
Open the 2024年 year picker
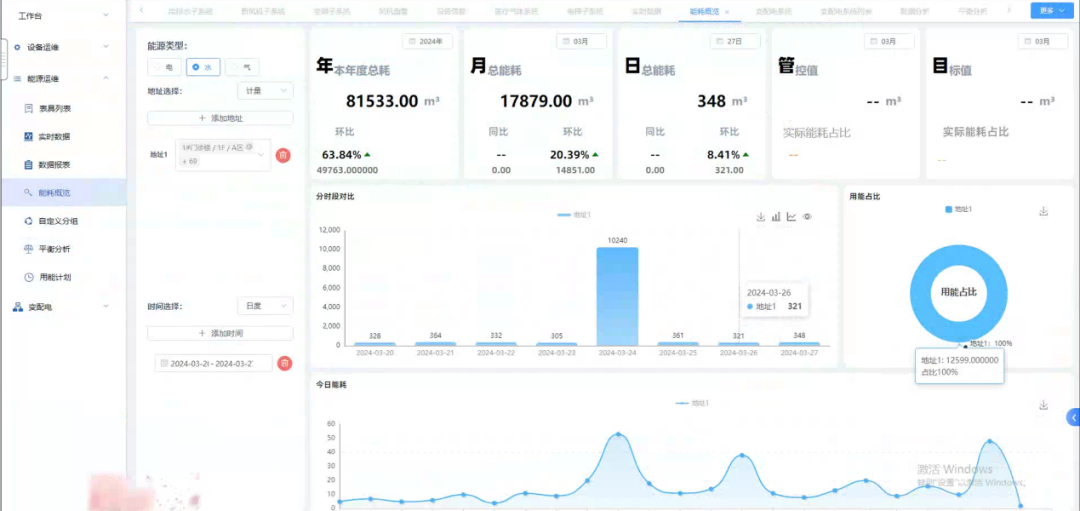pos(427,41)
